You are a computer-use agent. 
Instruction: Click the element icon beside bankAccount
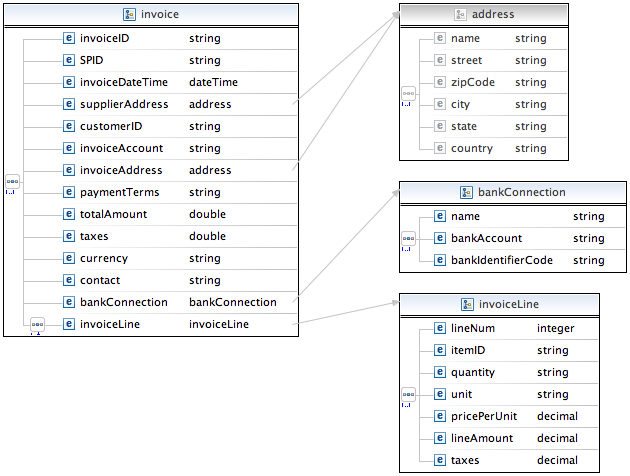440,238
